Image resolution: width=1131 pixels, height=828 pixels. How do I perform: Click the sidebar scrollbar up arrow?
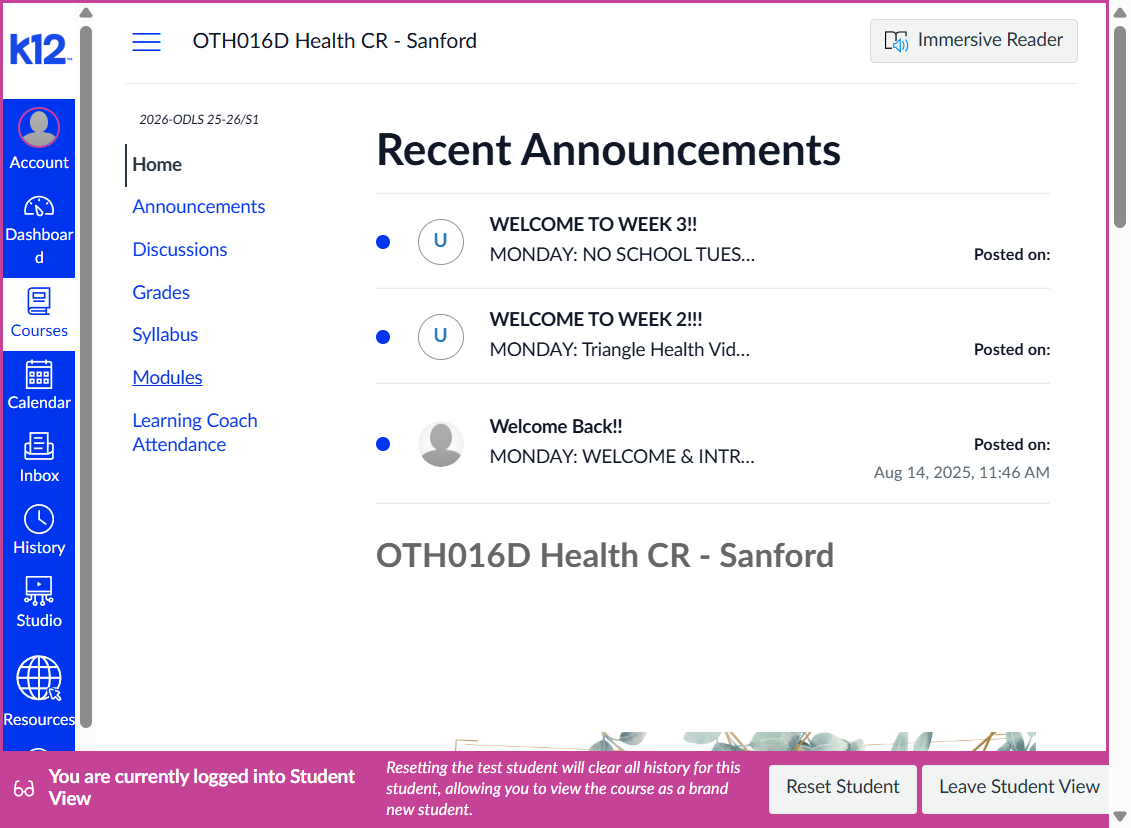(86, 12)
